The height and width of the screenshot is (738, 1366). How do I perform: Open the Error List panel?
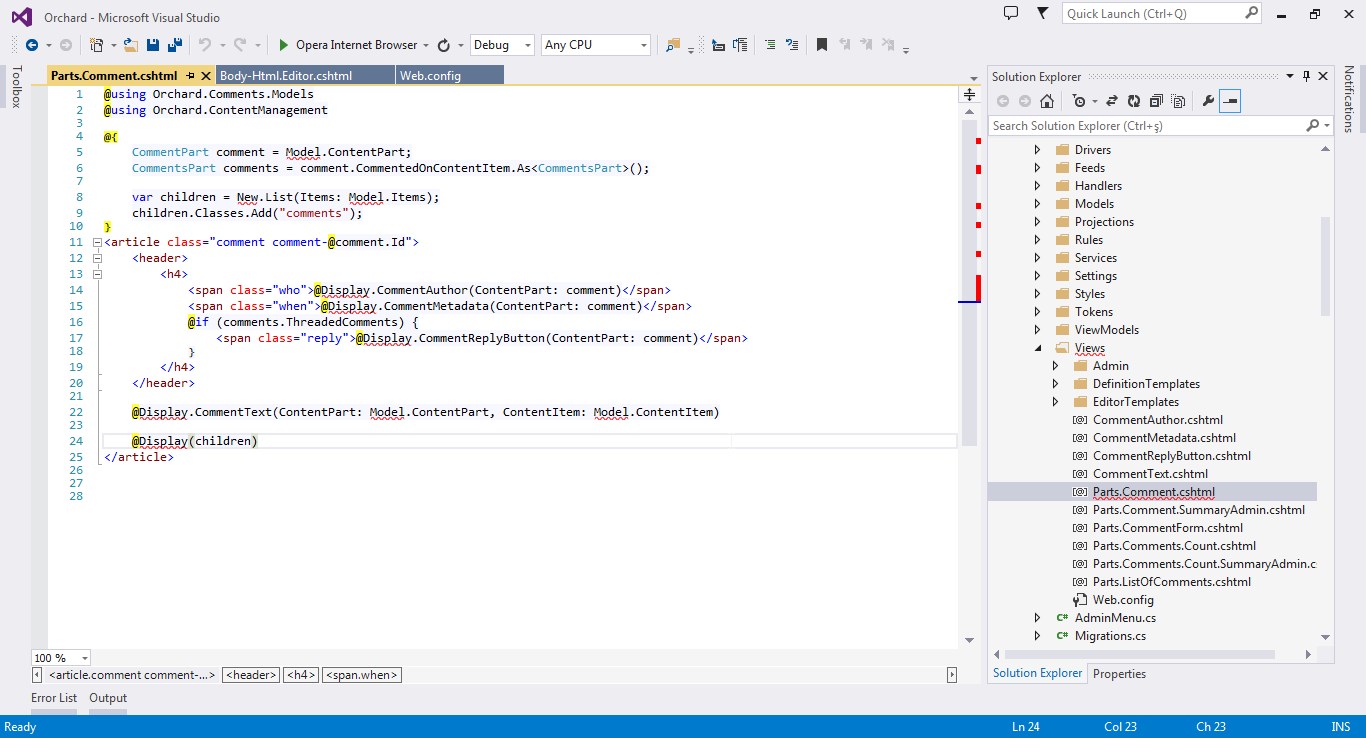pyautogui.click(x=54, y=698)
